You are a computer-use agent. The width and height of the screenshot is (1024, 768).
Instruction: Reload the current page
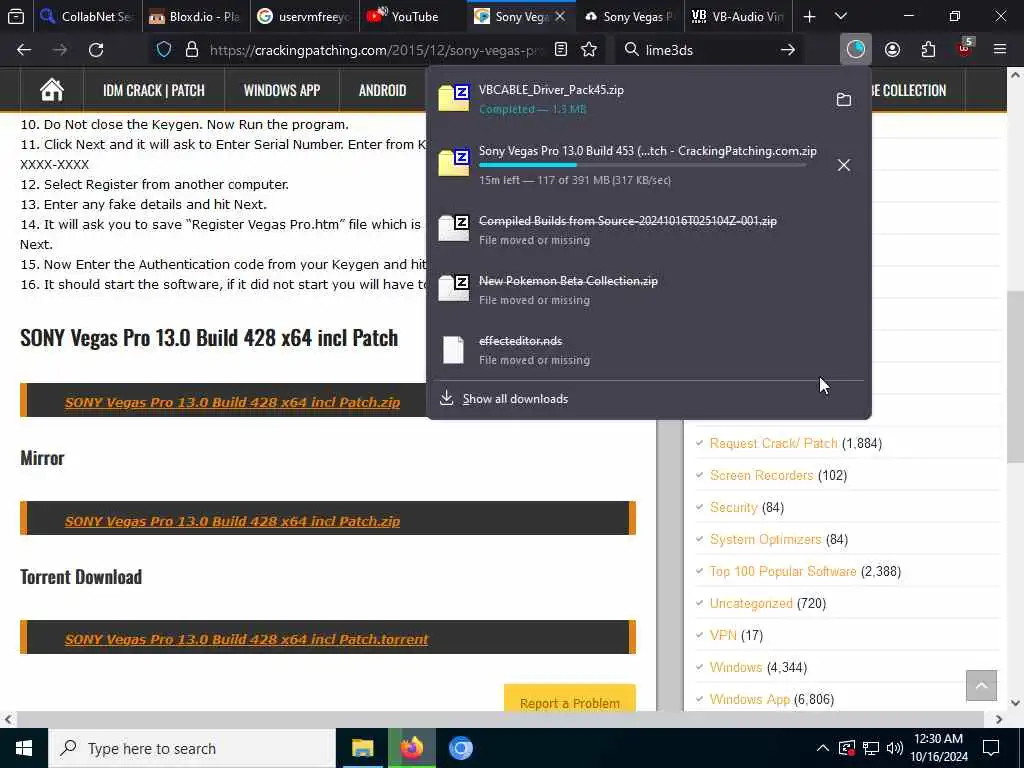point(96,50)
